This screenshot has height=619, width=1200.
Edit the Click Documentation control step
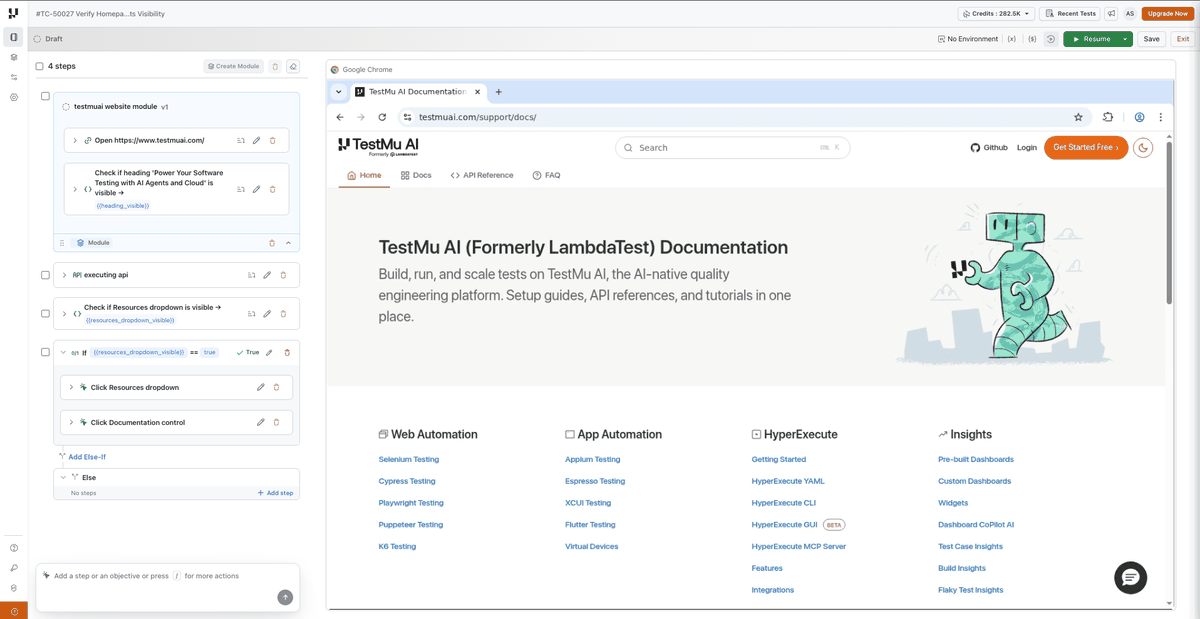[x=261, y=422]
